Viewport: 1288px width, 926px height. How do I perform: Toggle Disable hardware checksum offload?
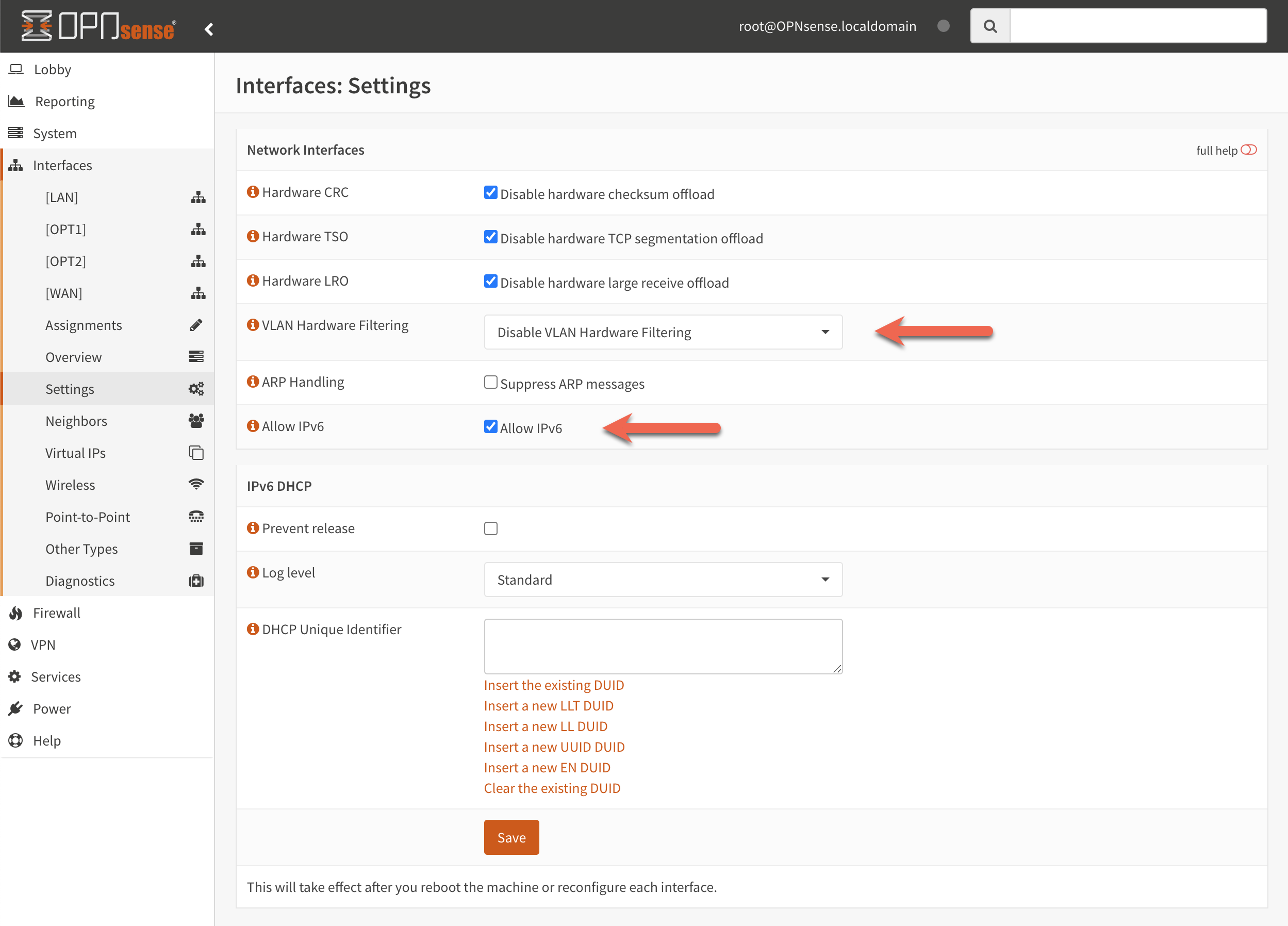[x=490, y=193]
